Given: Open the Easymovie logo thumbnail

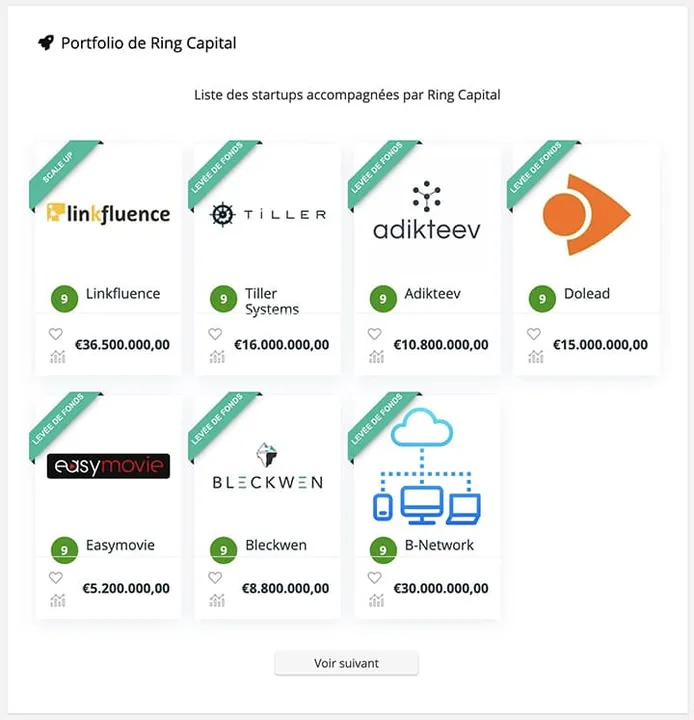Looking at the screenshot, I should 108,467.
